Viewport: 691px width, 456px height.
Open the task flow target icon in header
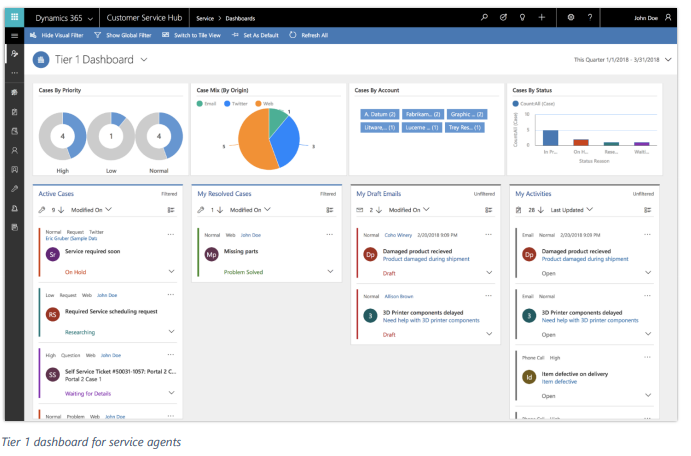point(503,18)
